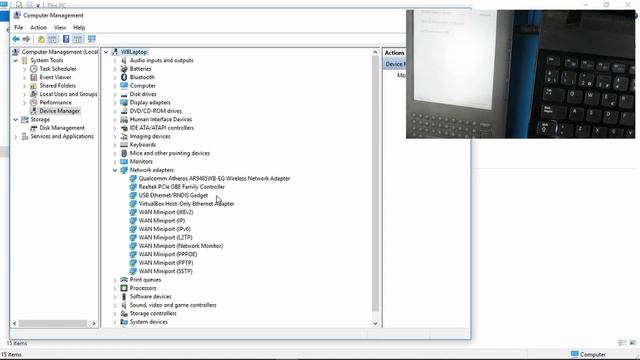Image resolution: width=640 pixels, height=360 pixels.
Task: Click the Local Users and Groups icon
Action: click(x=34, y=94)
